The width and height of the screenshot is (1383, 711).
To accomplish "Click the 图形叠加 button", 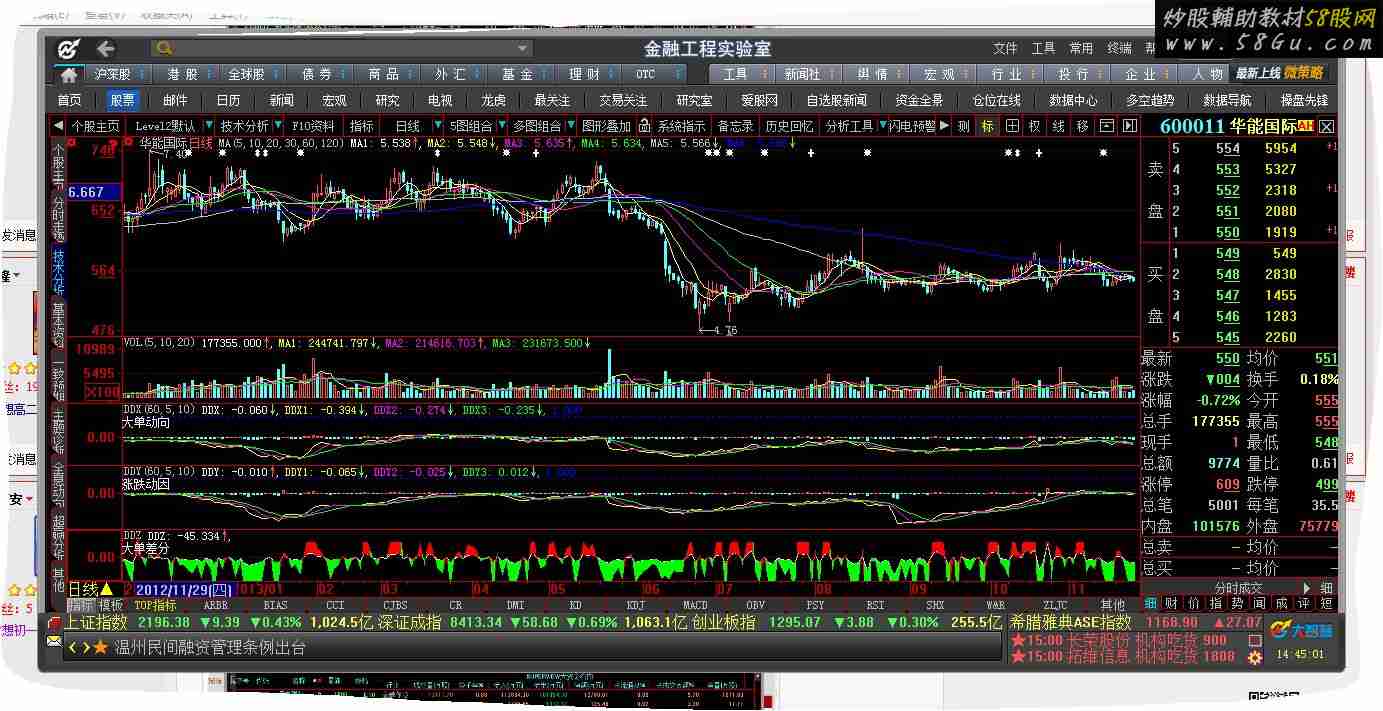I will tap(606, 126).
